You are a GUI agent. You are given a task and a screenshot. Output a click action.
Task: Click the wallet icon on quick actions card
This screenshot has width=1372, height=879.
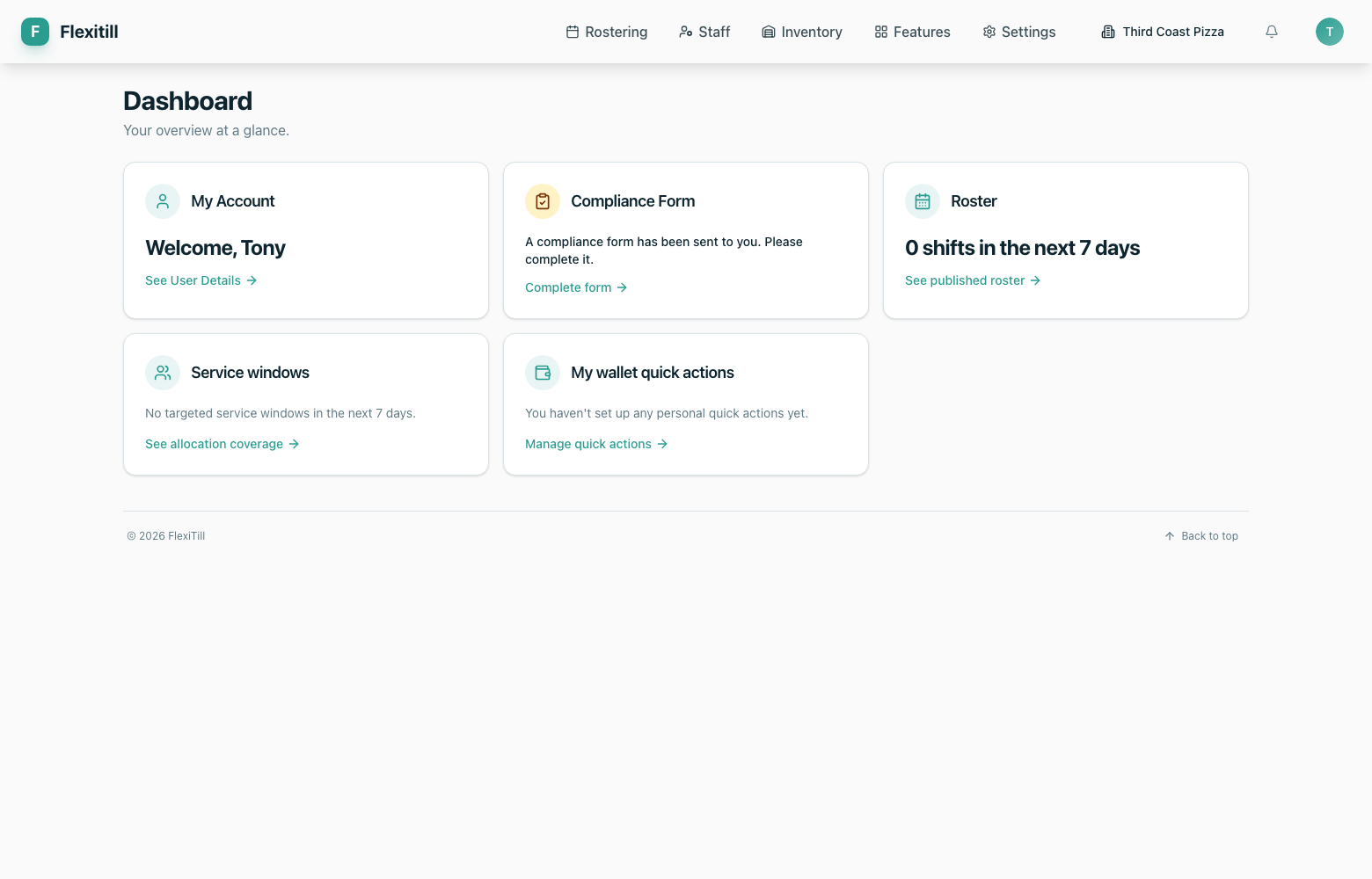(543, 373)
